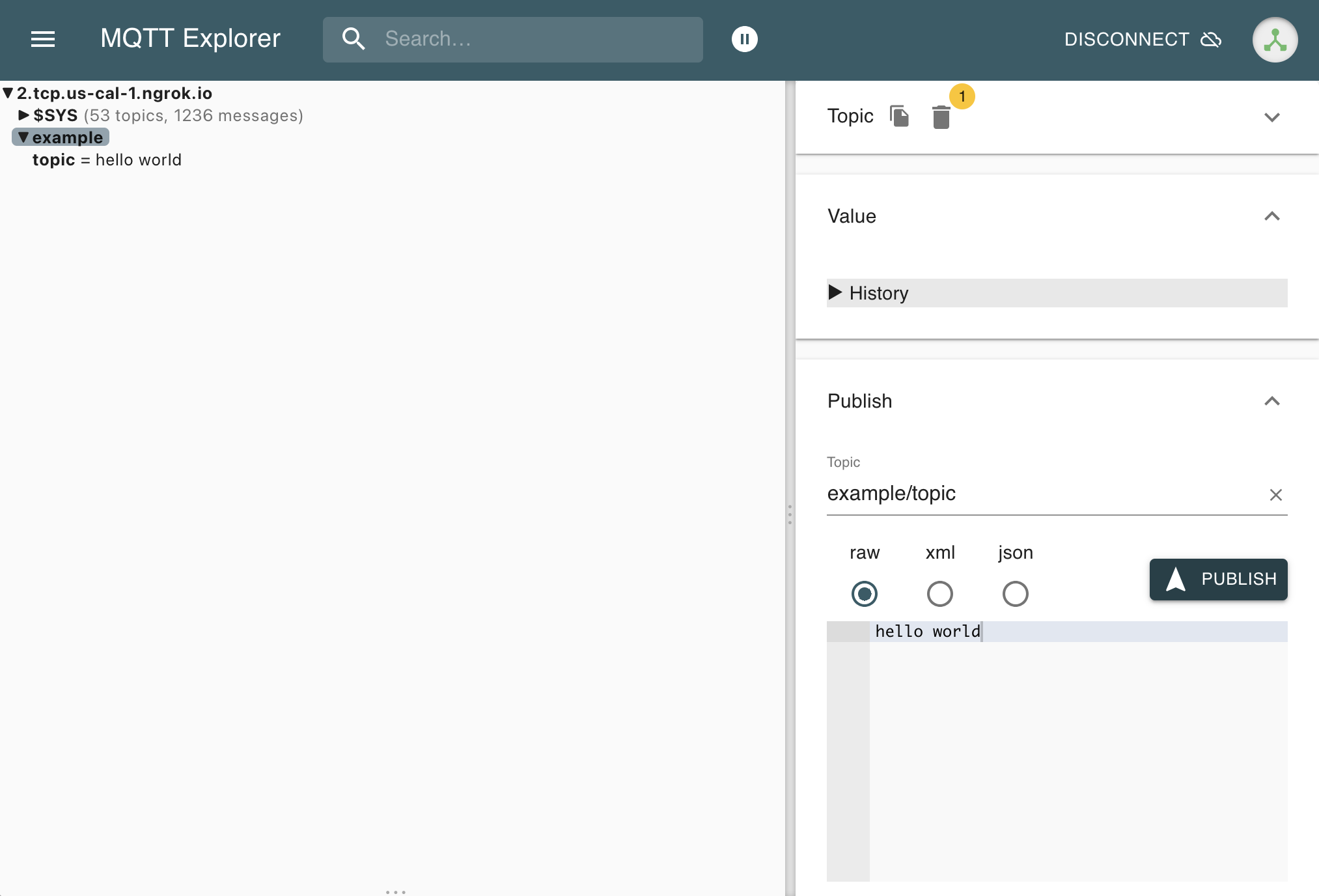Viewport: 1319px width, 896px height.
Task: Copy the topic to clipboard
Action: coord(899,117)
